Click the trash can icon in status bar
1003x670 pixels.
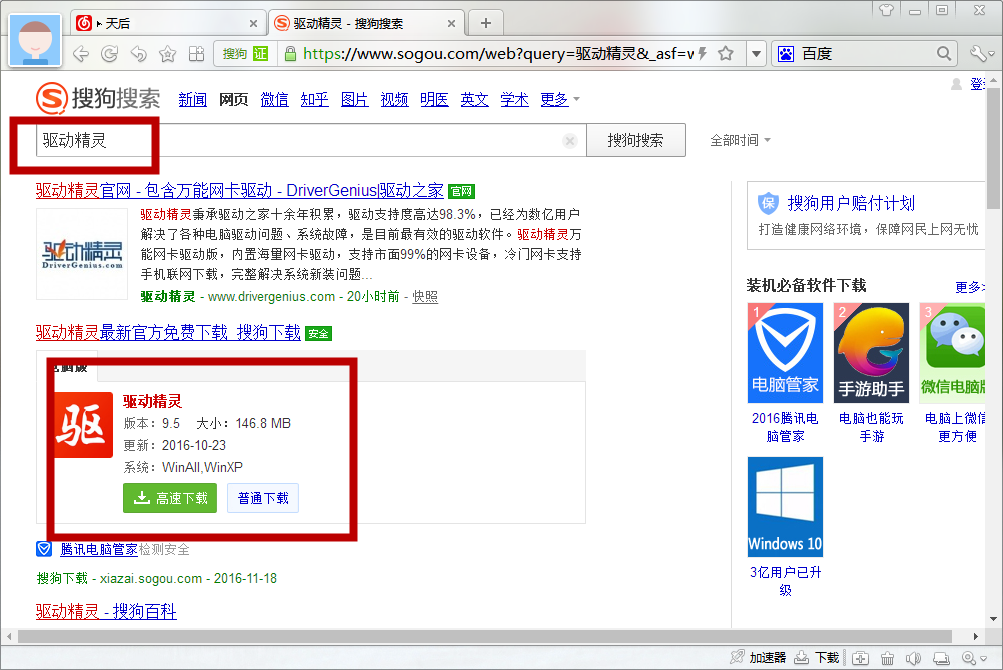[886, 657]
